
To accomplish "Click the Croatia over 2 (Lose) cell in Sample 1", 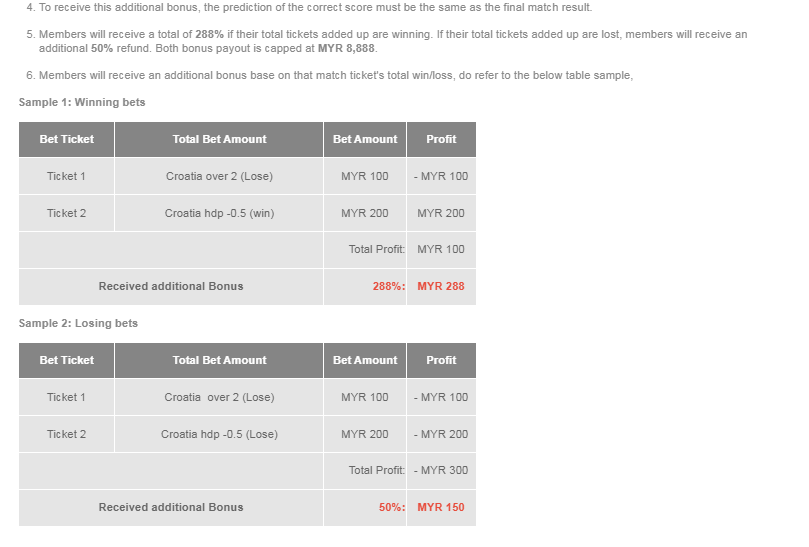I will pos(219,176).
